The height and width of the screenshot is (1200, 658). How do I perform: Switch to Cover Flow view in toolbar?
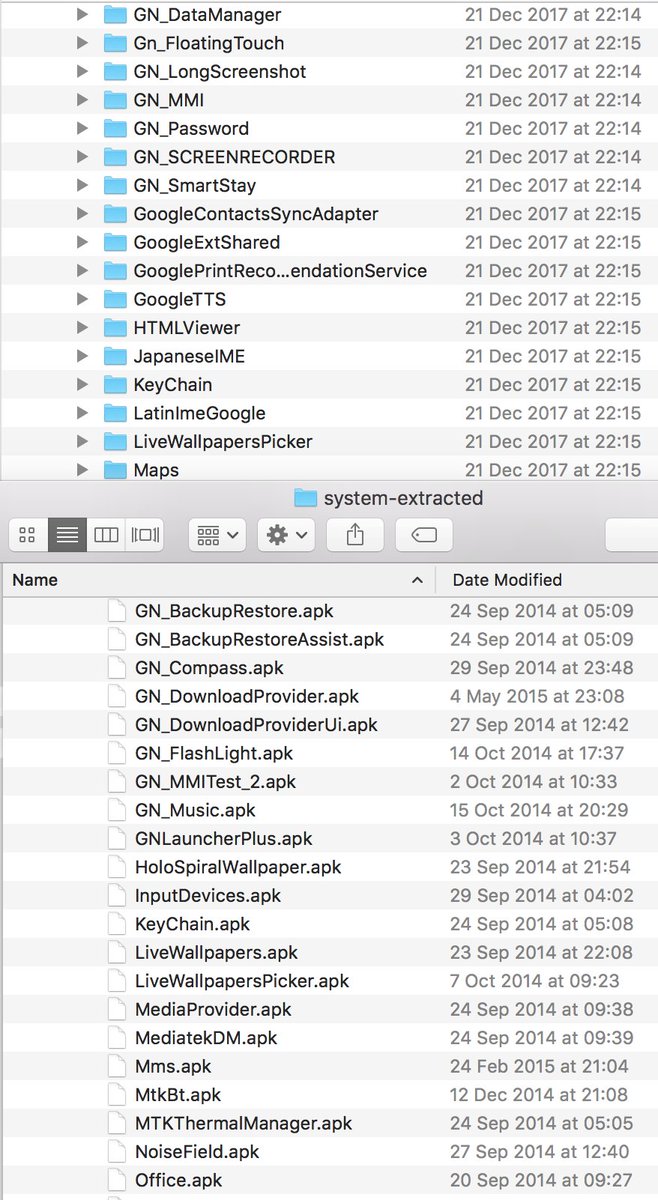pos(144,535)
